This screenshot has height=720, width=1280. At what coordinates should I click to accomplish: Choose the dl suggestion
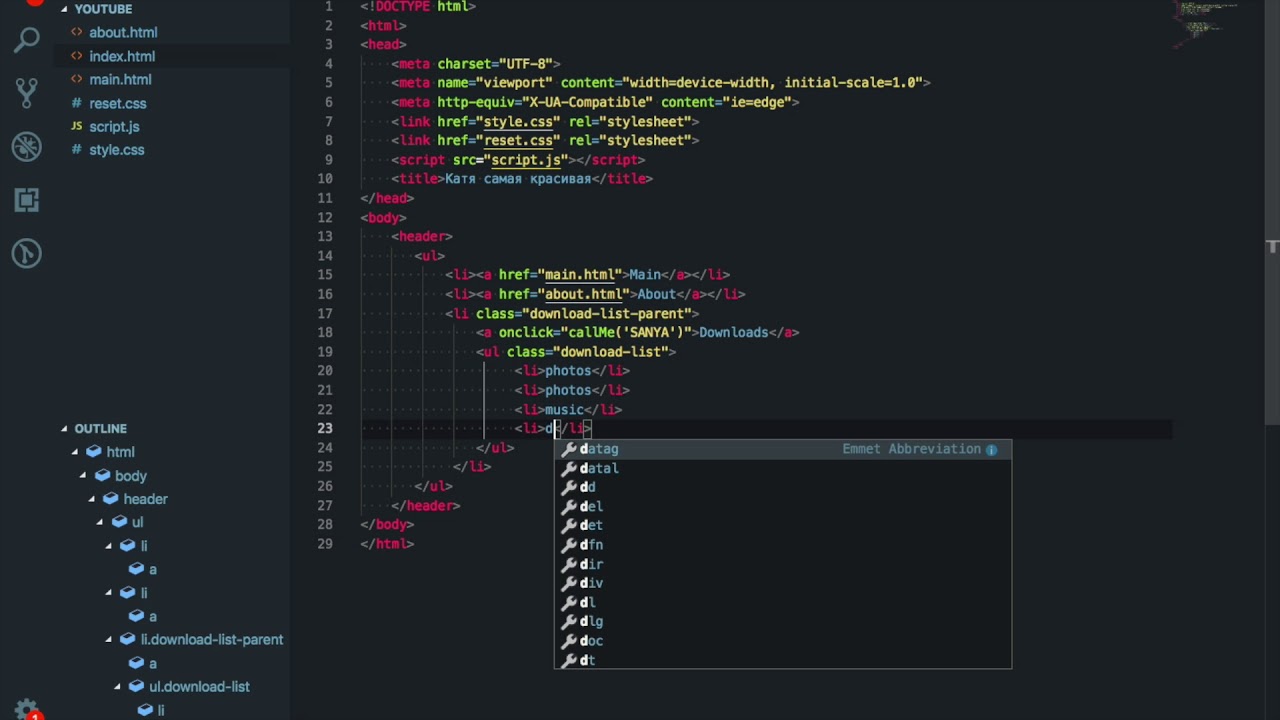point(783,602)
